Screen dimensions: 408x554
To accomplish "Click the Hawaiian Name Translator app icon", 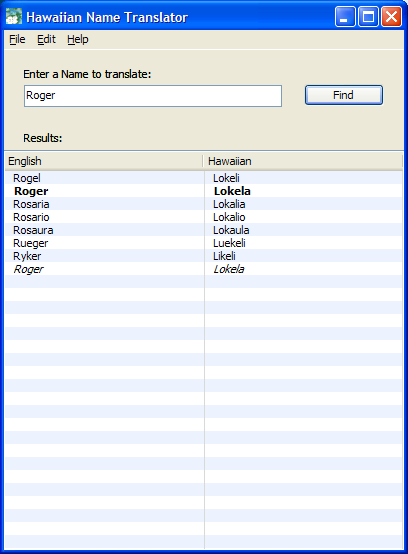I will (14, 17).
